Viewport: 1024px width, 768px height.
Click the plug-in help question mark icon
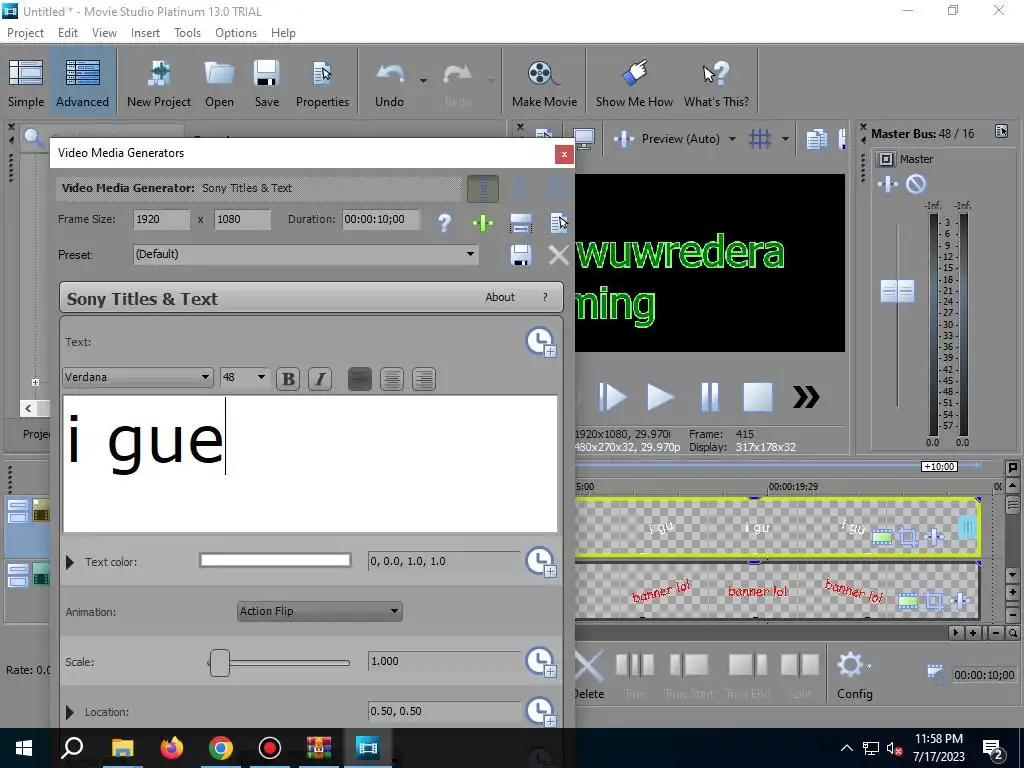coord(444,223)
